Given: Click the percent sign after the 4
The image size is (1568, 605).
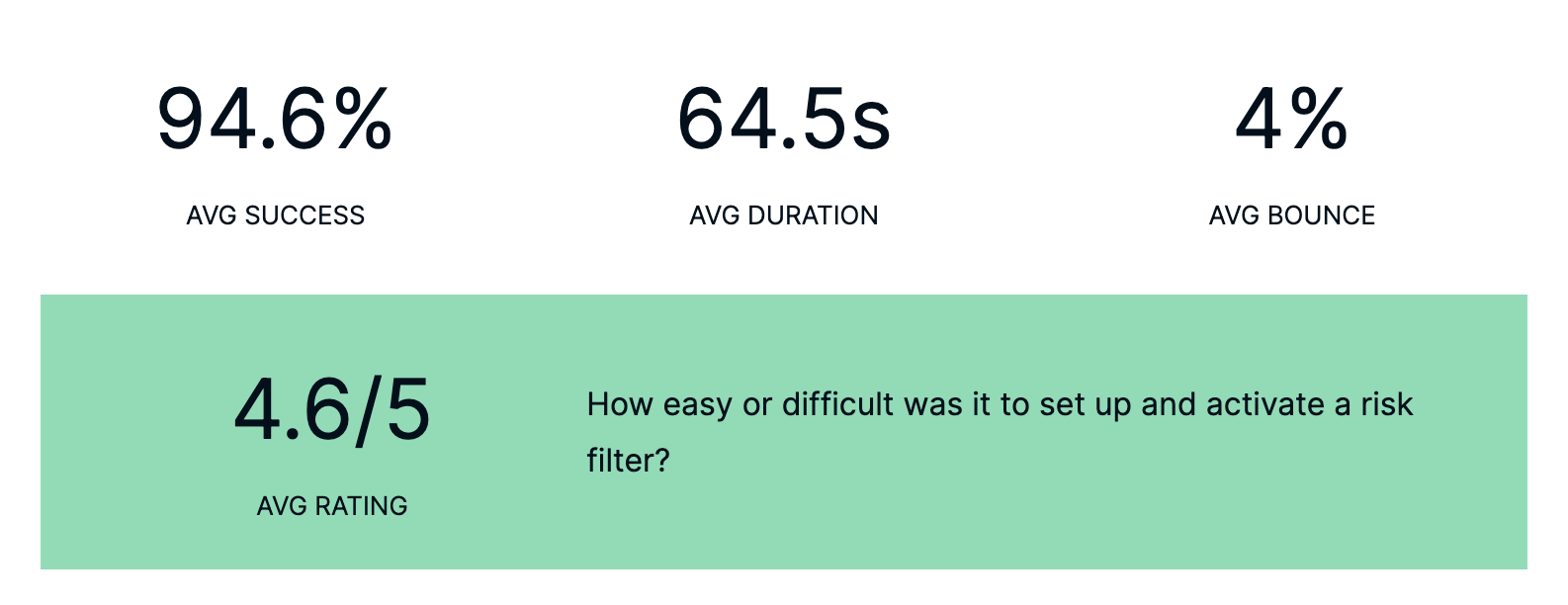Looking at the screenshot, I should click(1319, 119).
